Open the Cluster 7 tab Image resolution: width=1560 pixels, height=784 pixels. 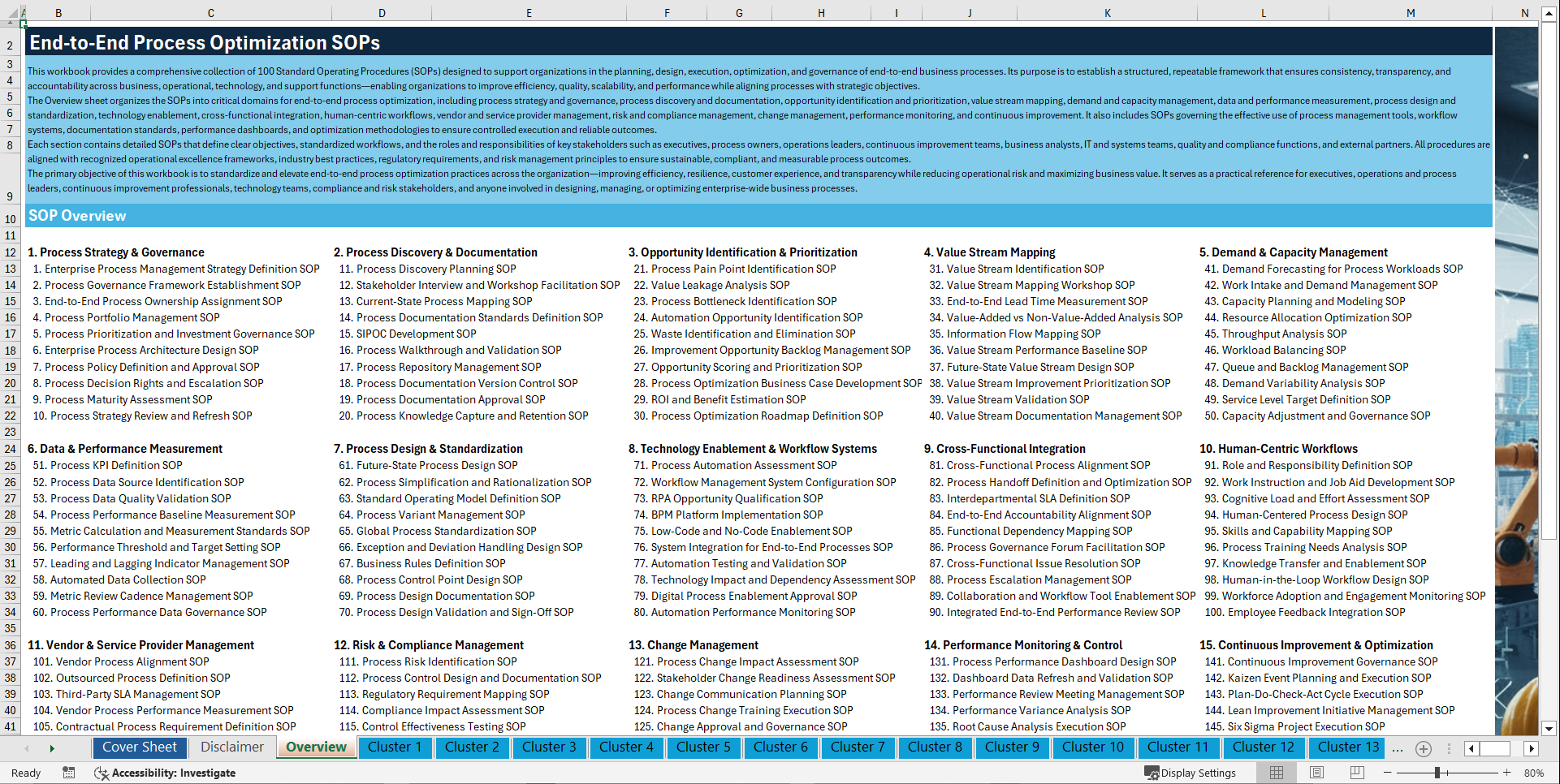pos(858,747)
